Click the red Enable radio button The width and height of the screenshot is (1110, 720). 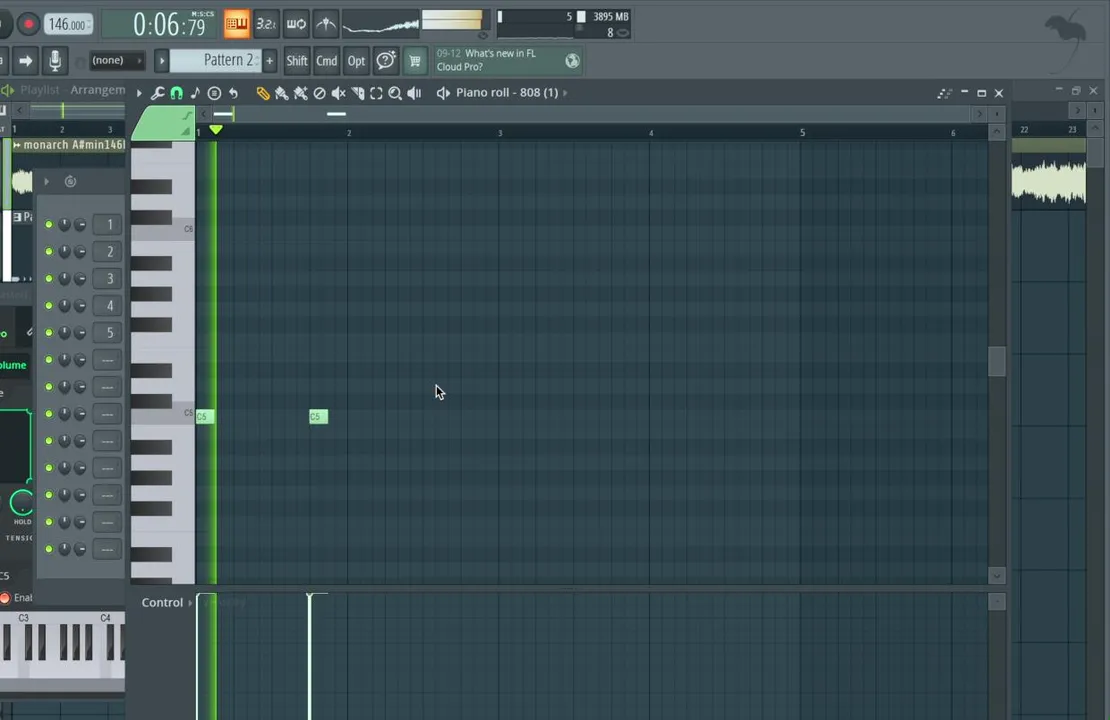pyautogui.click(x=5, y=598)
